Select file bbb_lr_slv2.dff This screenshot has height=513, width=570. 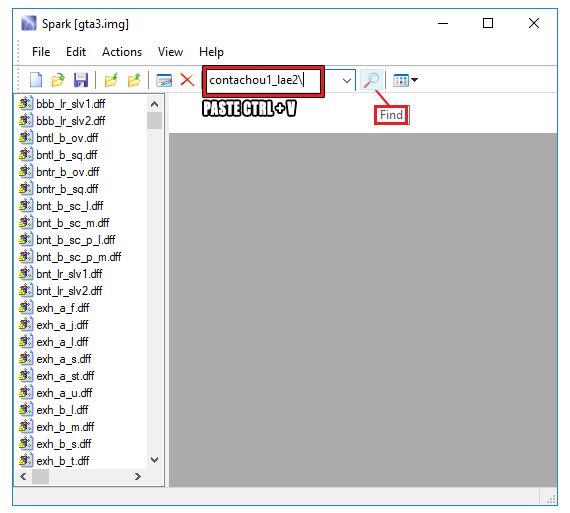pos(71,121)
